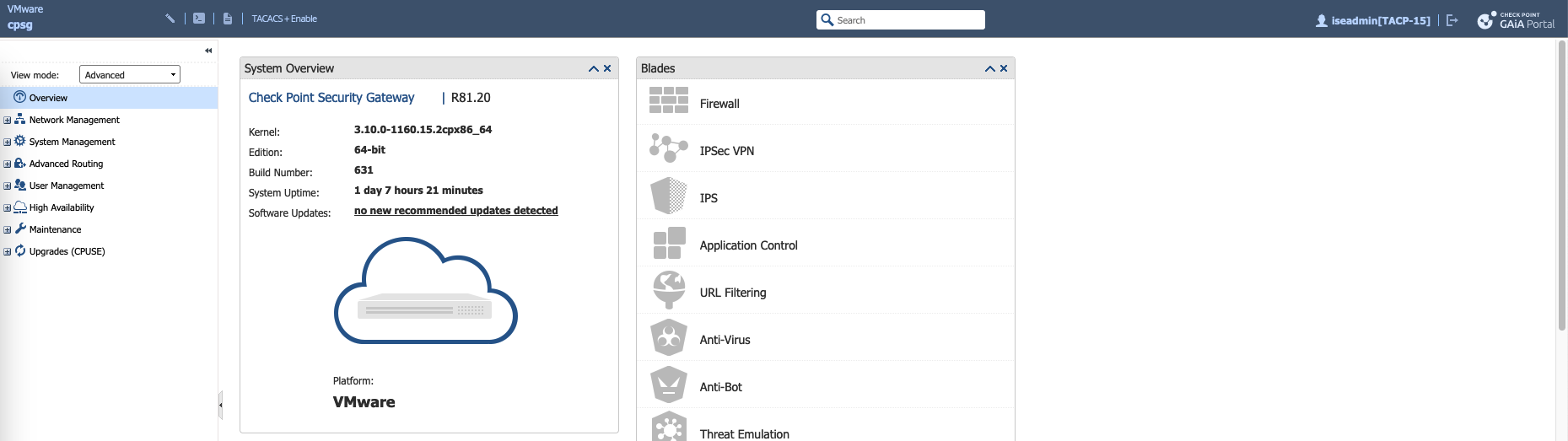Open the 'no new recommended updates detected' link
1568x441 pixels.
[x=455, y=211]
